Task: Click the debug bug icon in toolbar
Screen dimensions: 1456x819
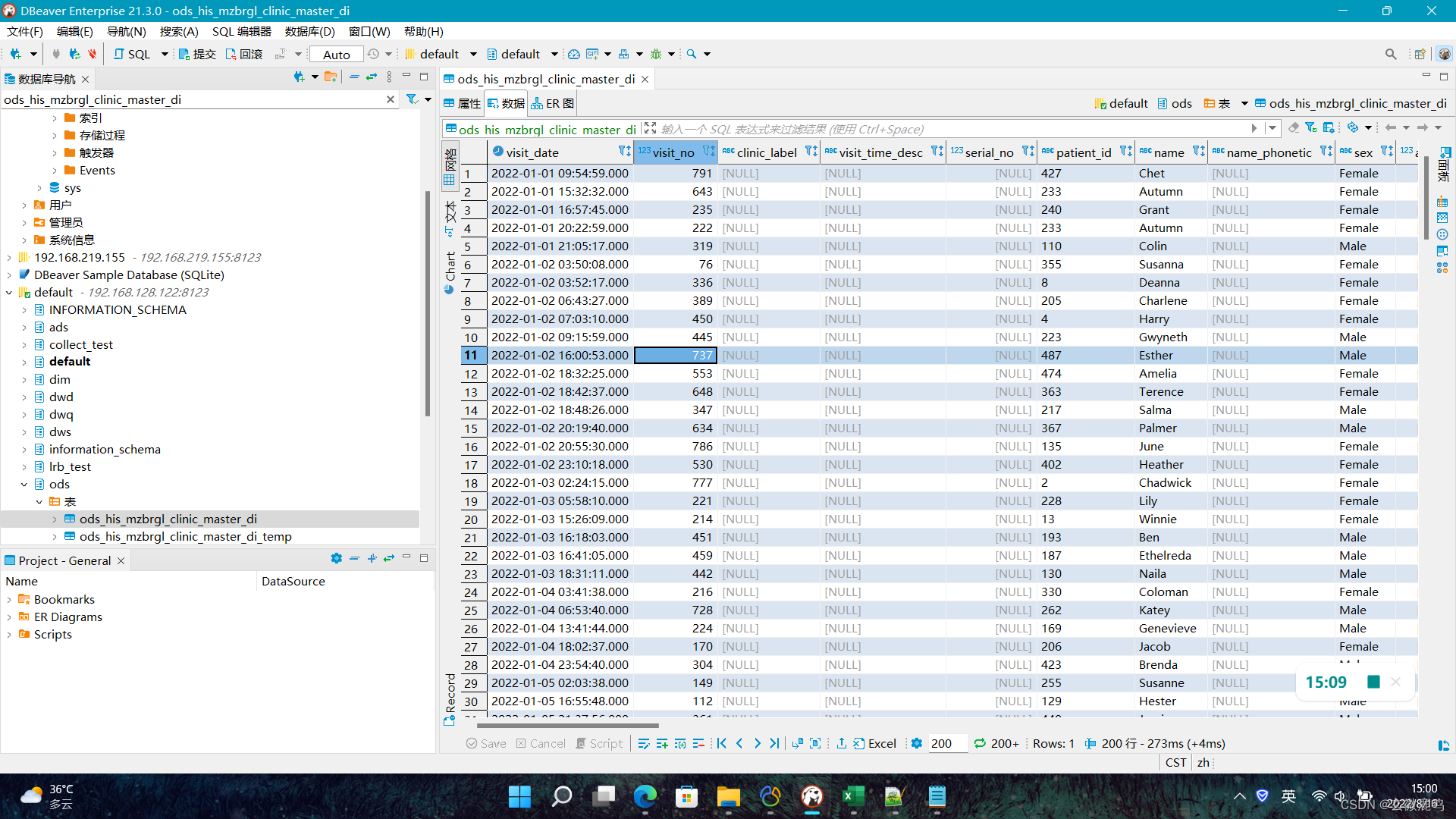Action: pos(656,54)
